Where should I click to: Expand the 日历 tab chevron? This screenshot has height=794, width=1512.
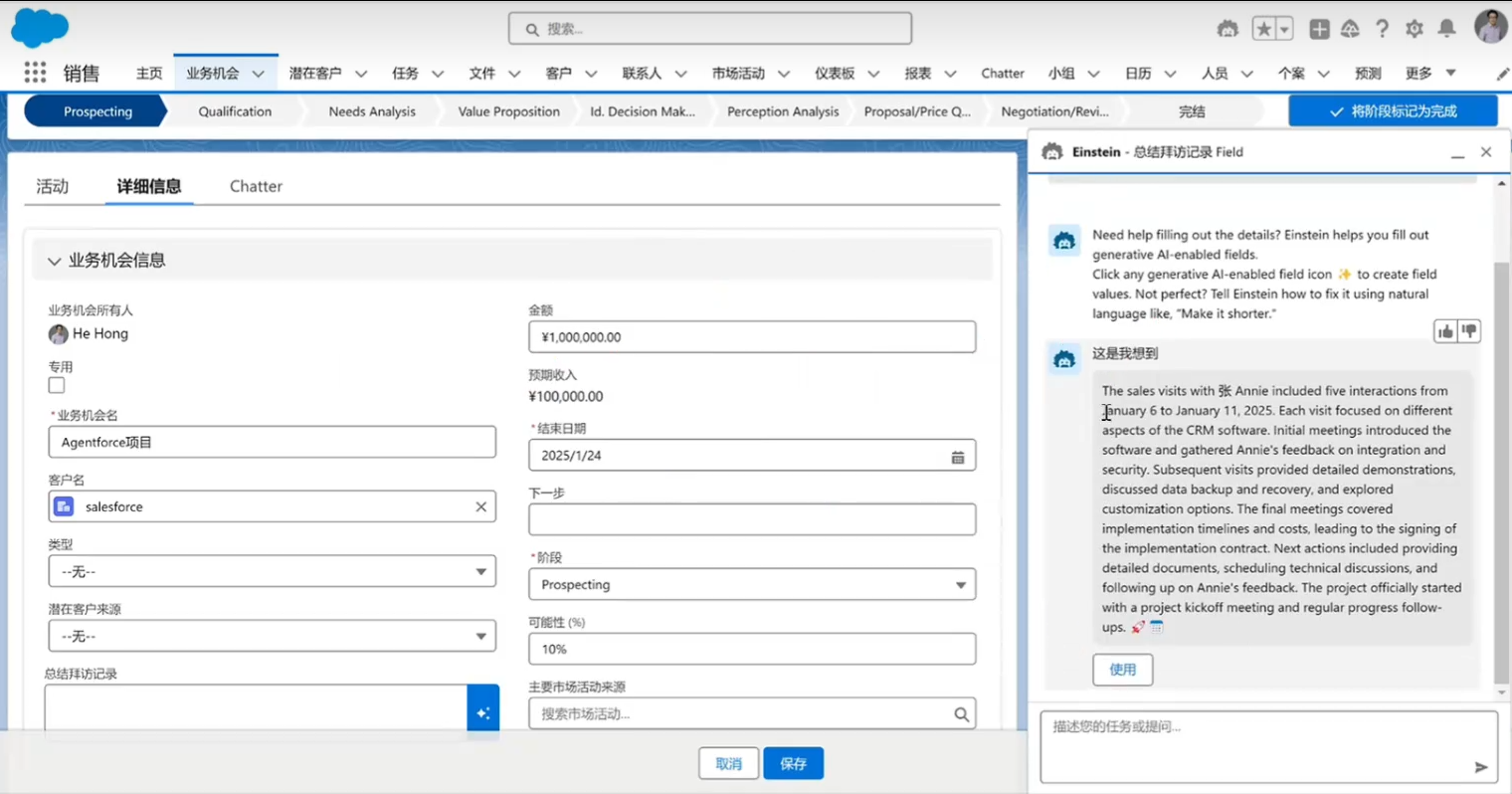point(1170,74)
